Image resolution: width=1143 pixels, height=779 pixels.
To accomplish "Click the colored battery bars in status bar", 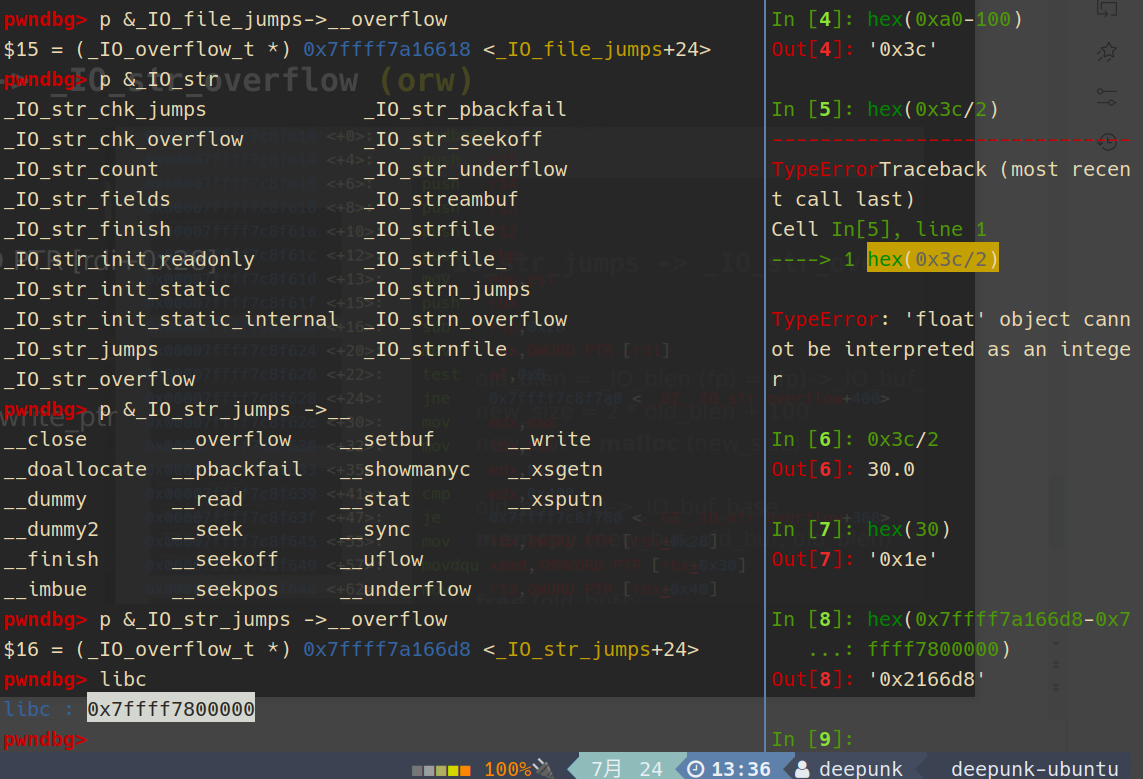I will (441, 770).
